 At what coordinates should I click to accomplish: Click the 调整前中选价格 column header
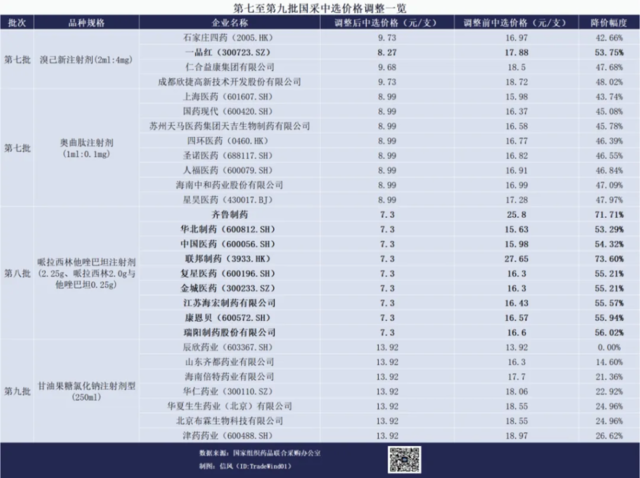516,23
